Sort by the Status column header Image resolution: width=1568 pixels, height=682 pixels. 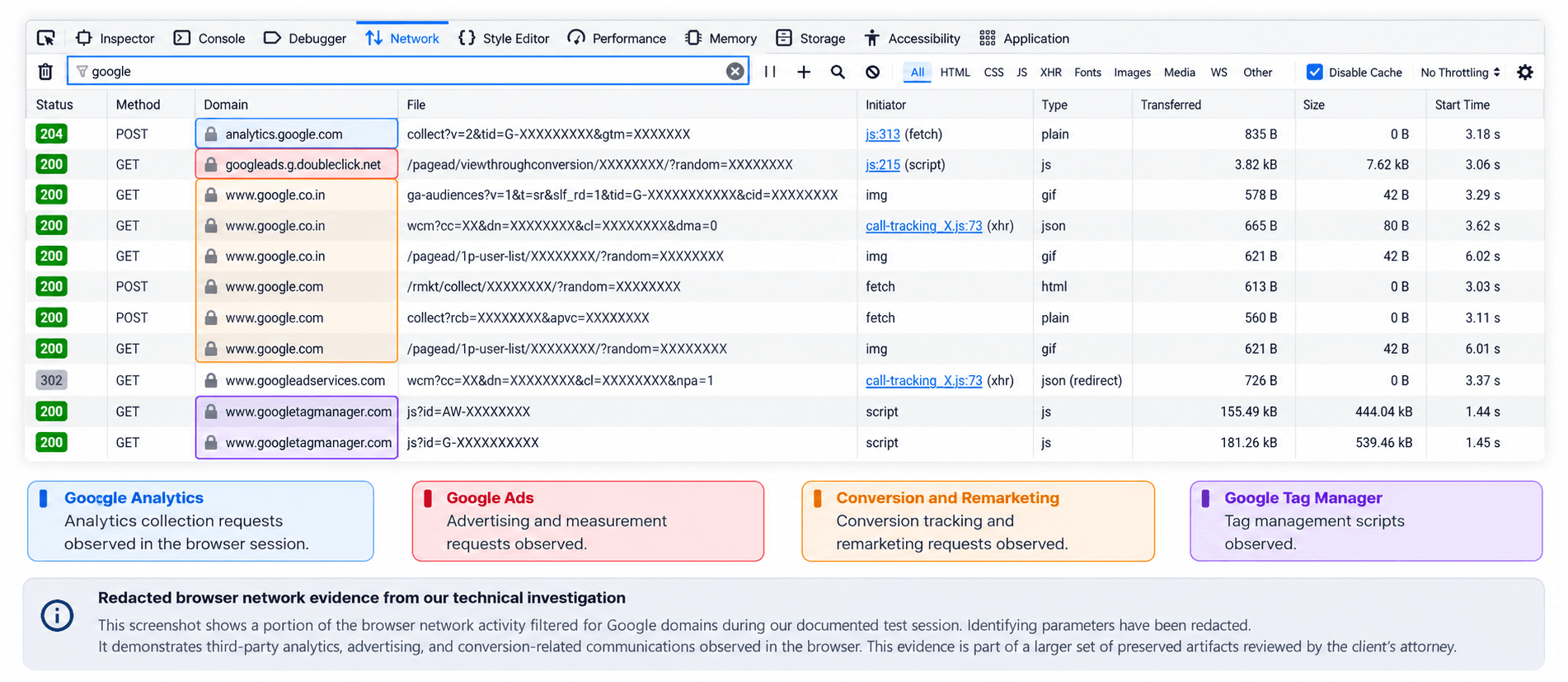(x=54, y=105)
